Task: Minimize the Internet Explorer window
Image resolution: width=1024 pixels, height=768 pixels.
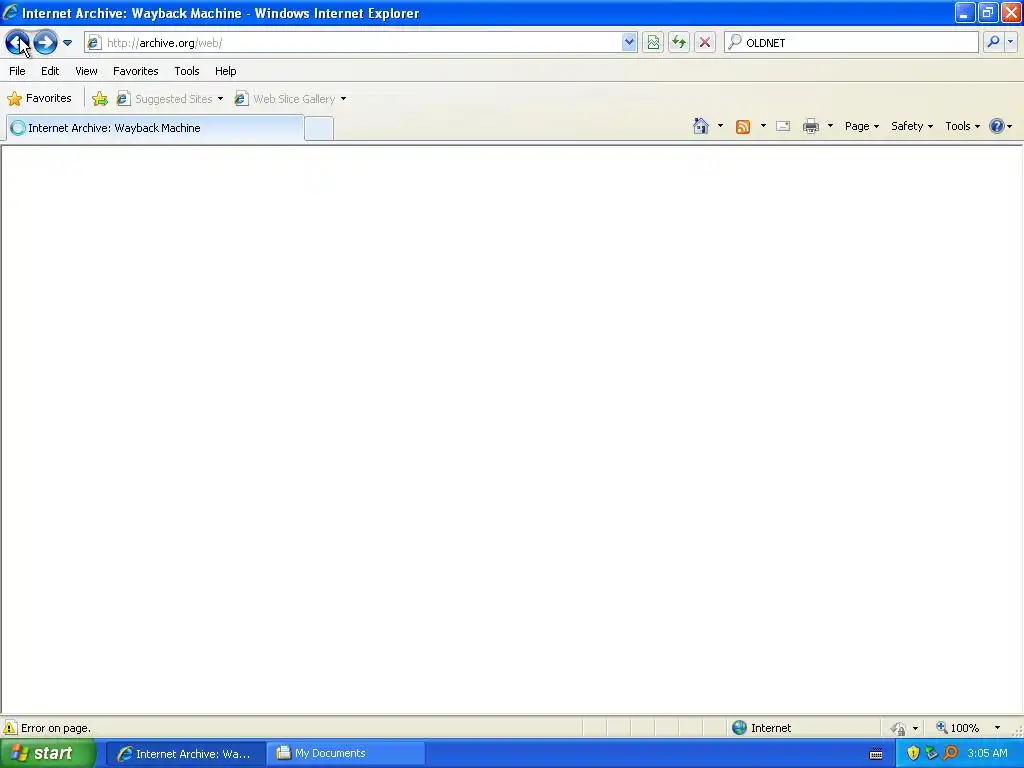Action: coord(965,12)
